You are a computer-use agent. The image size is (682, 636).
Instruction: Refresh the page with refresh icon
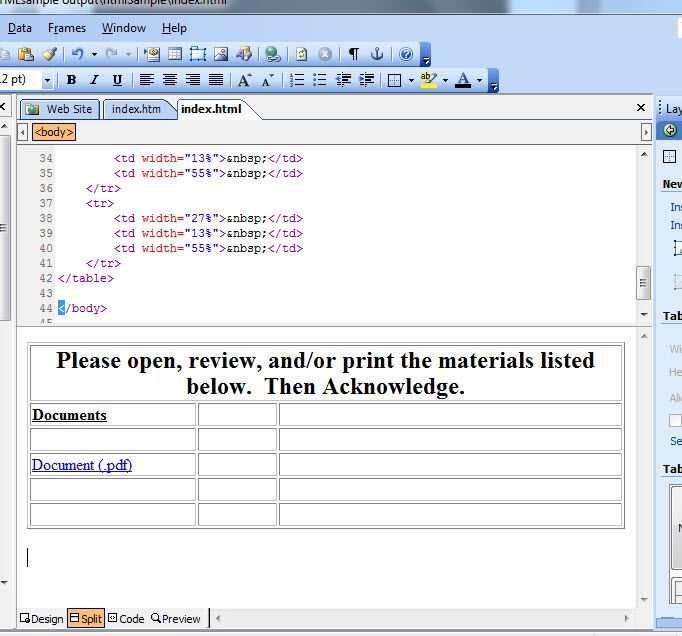coord(302,54)
